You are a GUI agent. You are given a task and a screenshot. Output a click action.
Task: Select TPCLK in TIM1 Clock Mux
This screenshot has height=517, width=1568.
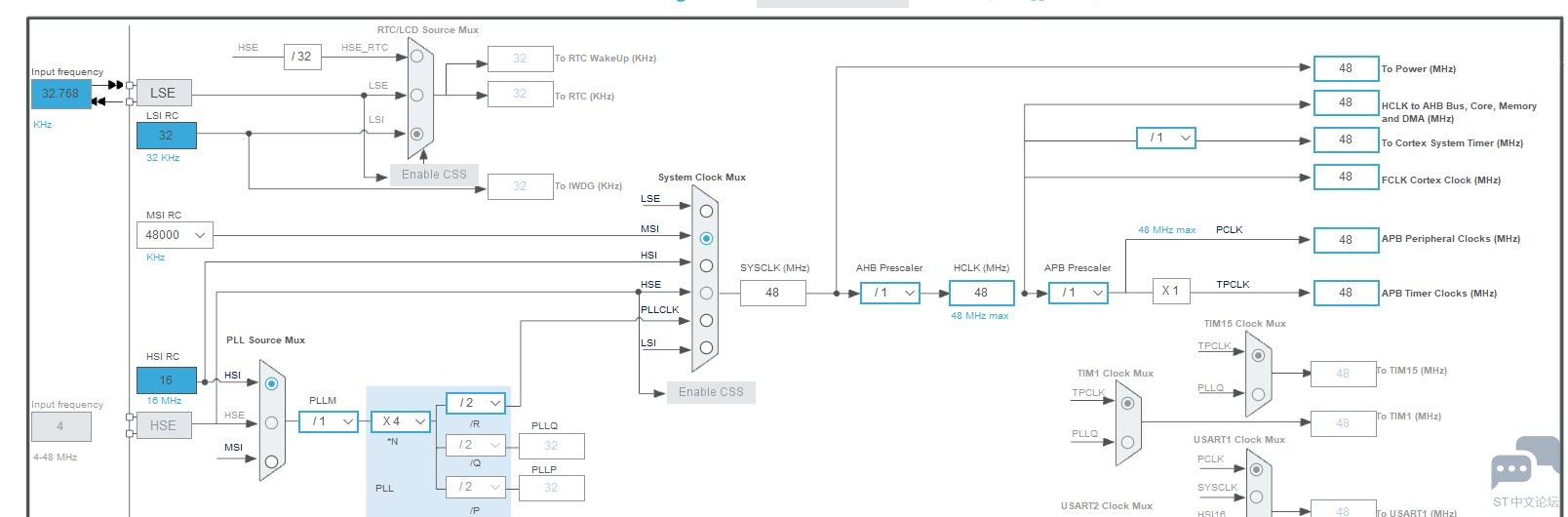1127,403
